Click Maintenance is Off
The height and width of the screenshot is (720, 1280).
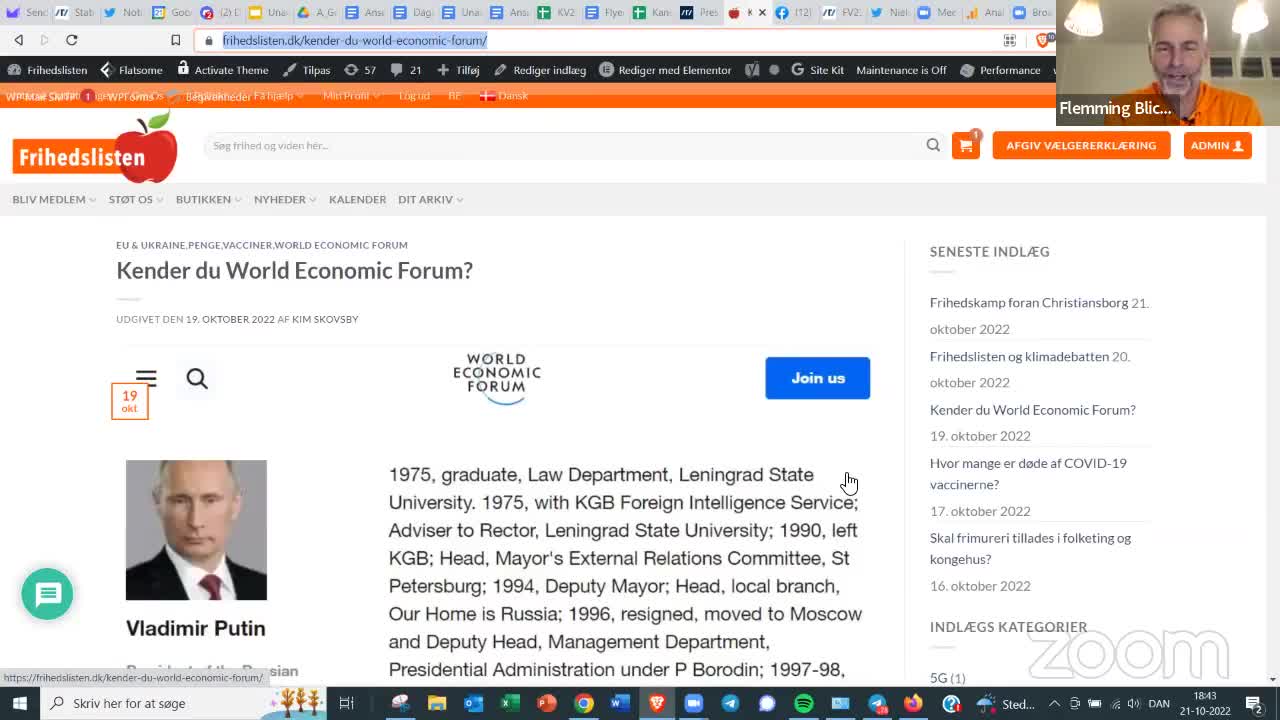point(901,70)
